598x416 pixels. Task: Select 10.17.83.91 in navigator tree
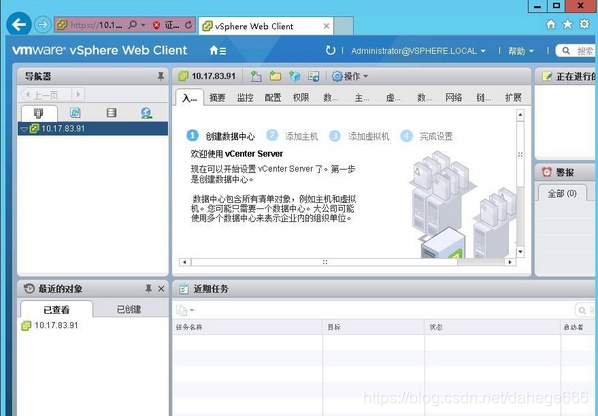[93, 129]
